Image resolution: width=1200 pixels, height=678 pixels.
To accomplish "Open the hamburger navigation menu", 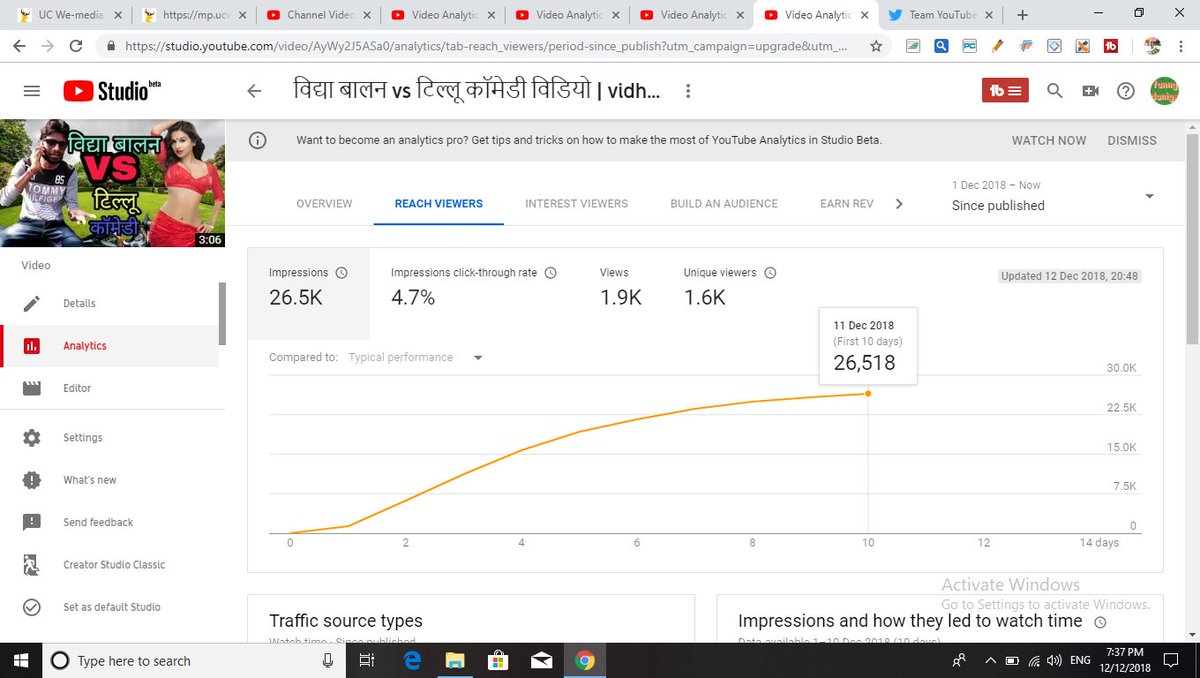I will 32,91.
